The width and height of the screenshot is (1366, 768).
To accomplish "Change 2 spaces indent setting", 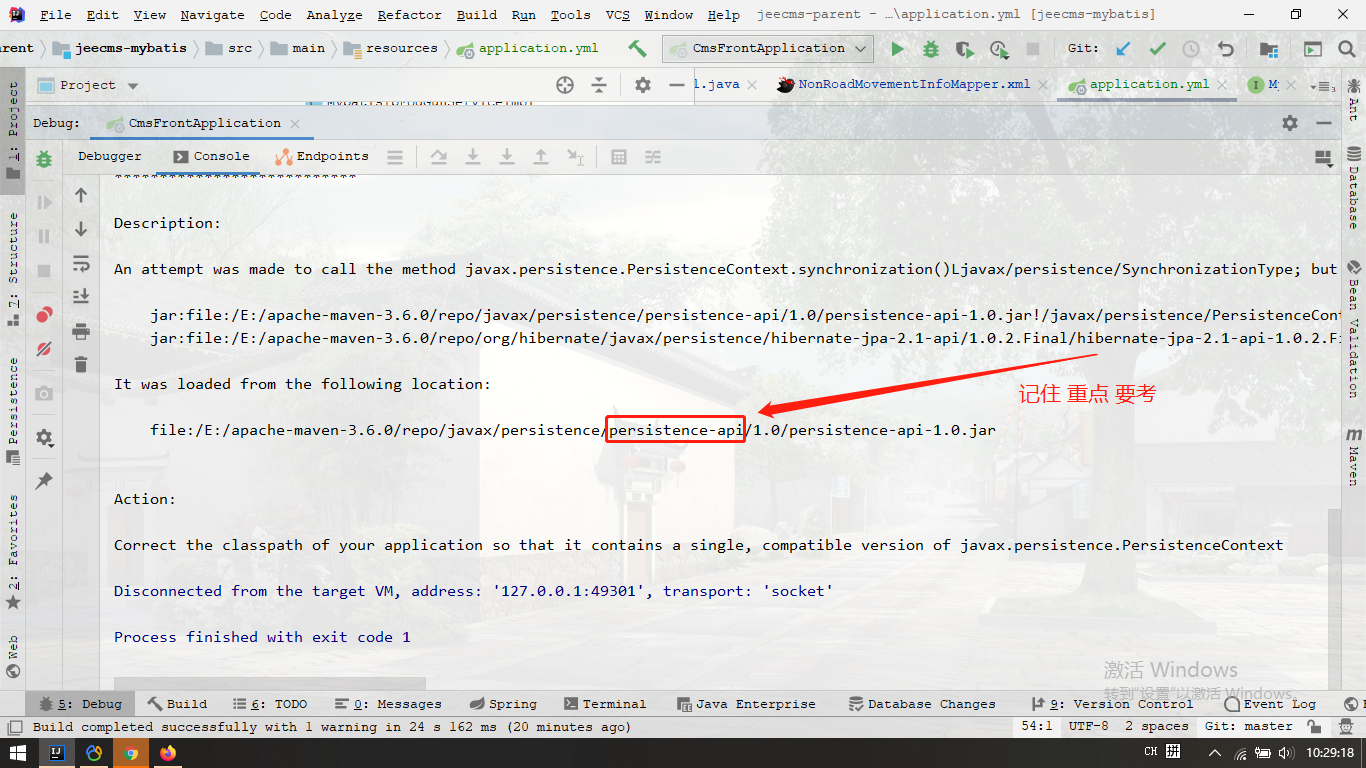I will (x=1157, y=726).
